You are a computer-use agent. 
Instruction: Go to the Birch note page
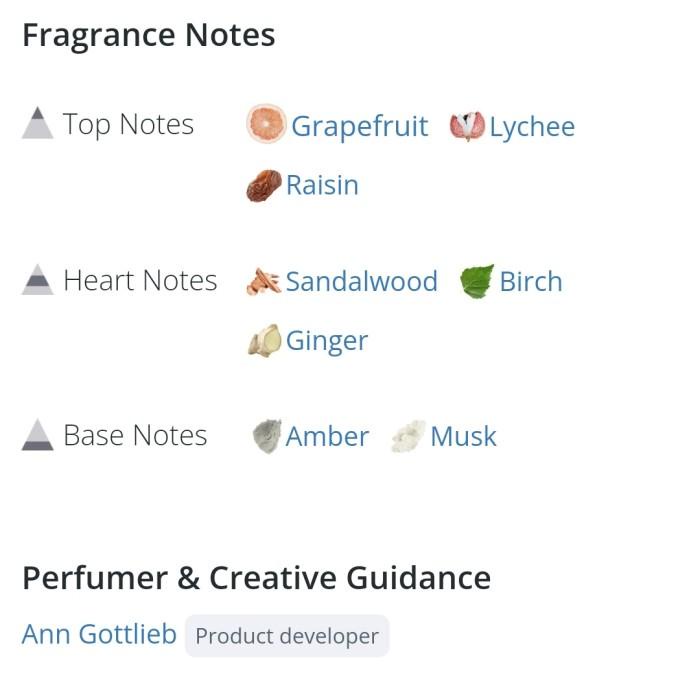530,282
